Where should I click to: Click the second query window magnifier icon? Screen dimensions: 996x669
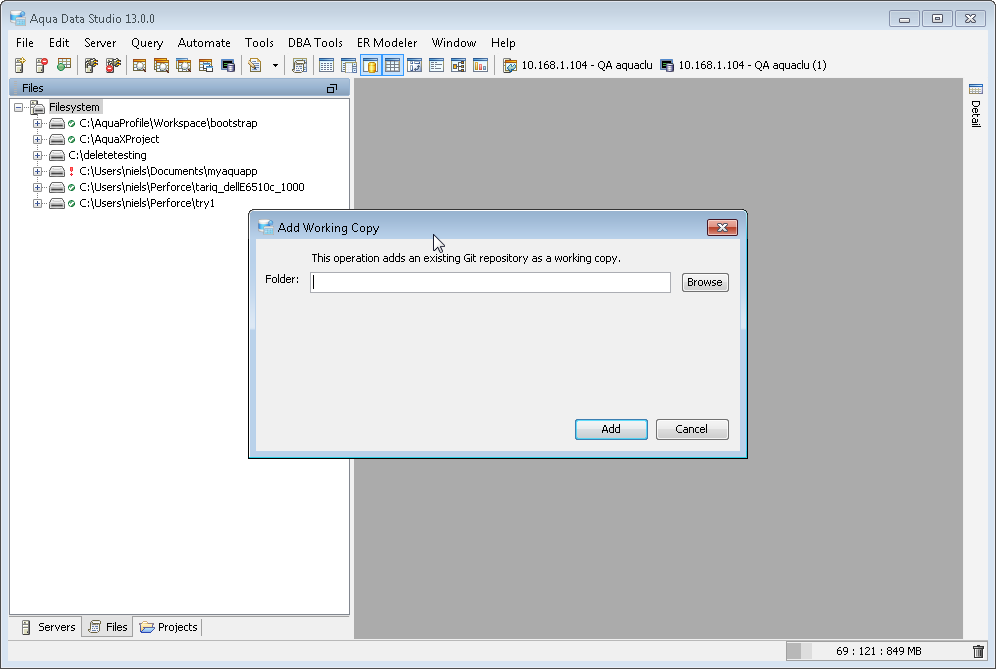(161, 65)
